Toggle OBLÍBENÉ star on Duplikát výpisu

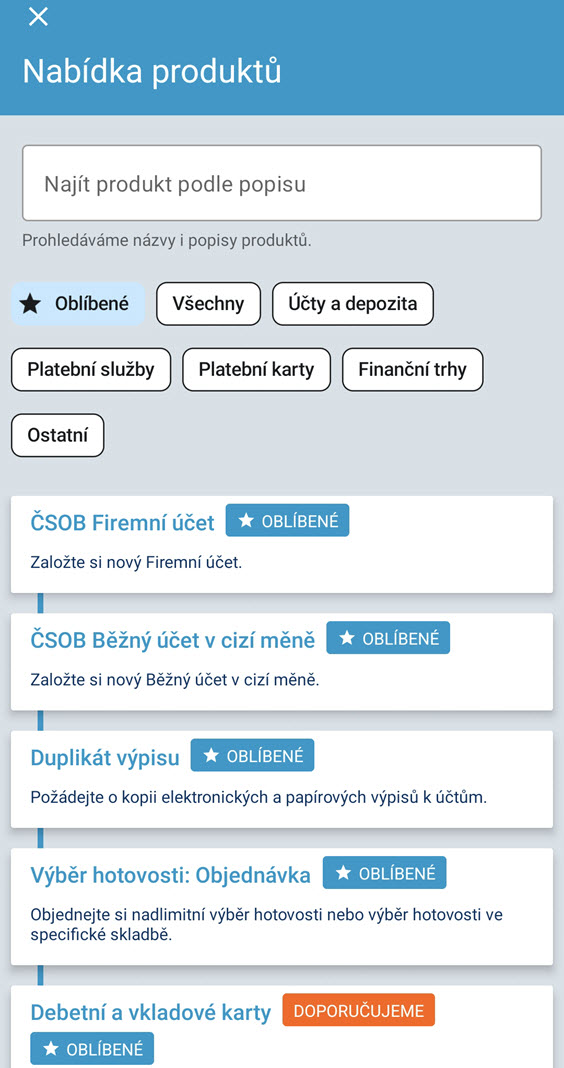[x=252, y=755]
